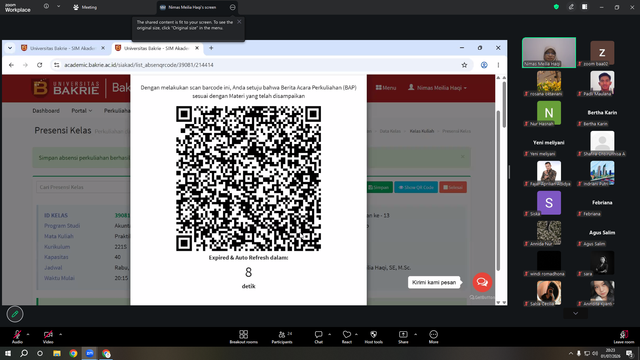640x360 pixels.
Task: Expand audio options arrow next to Audio
Action: coord(28,334)
